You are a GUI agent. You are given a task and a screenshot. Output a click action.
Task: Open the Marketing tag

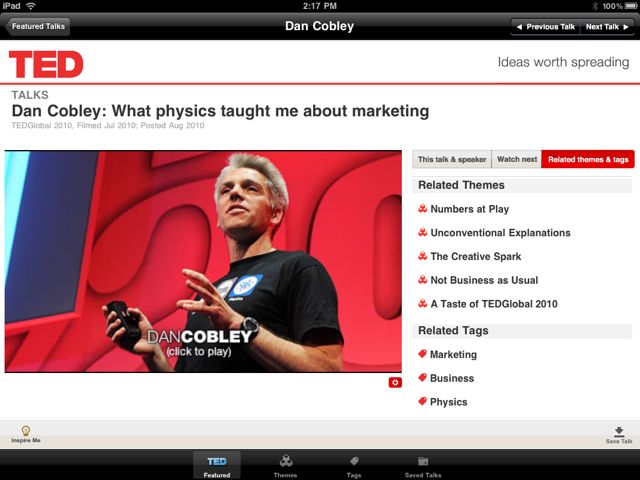click(x=453, y=354)
